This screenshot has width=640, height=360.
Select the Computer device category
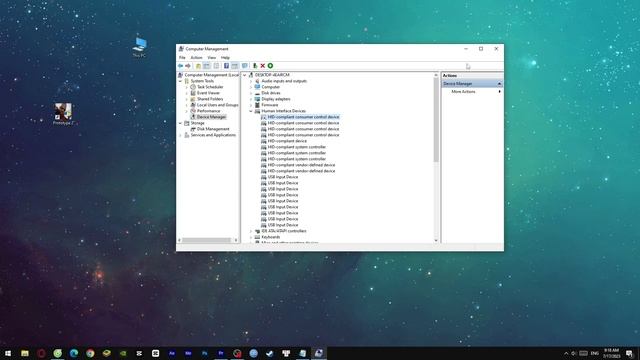271,87
